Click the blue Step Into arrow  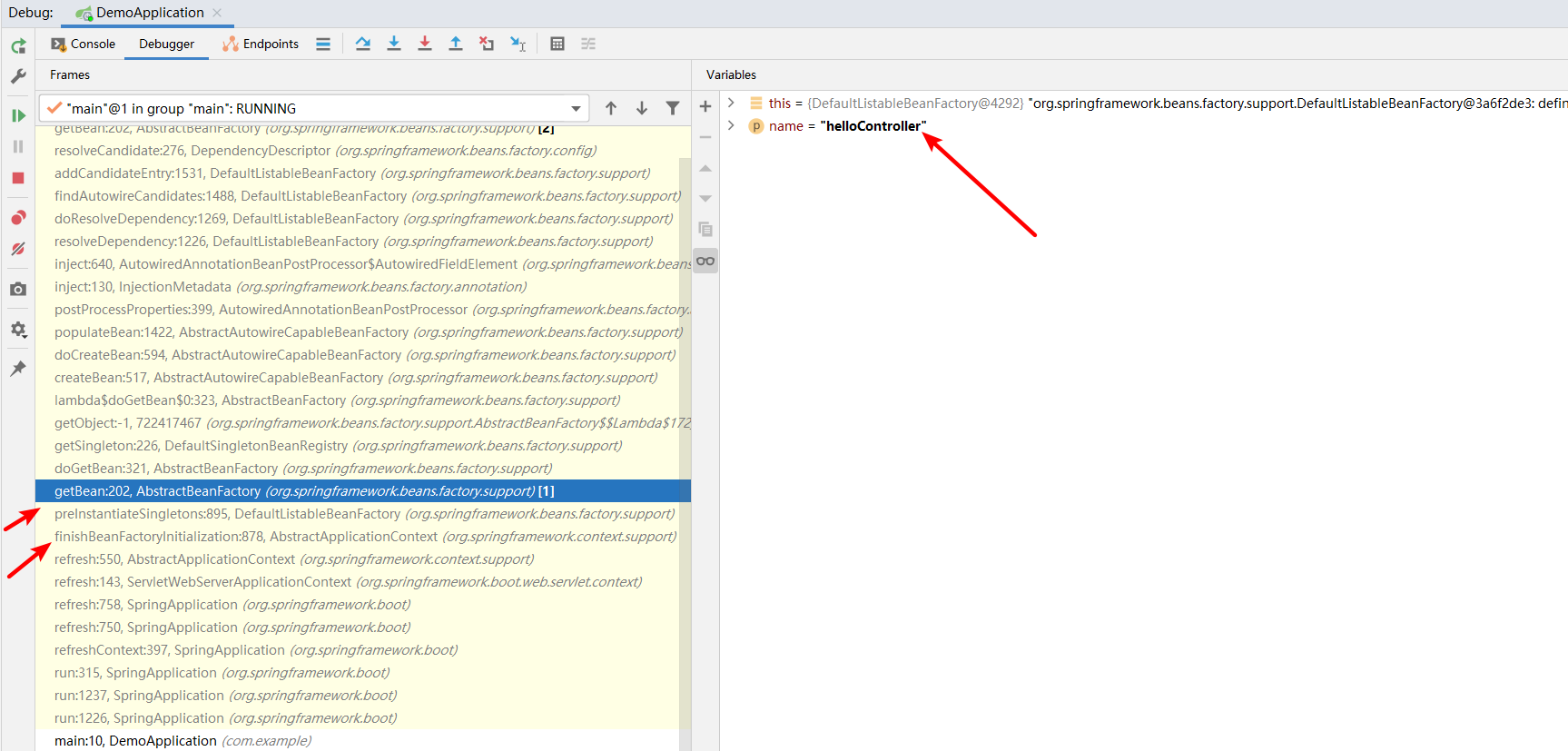(x=394, y=44)
